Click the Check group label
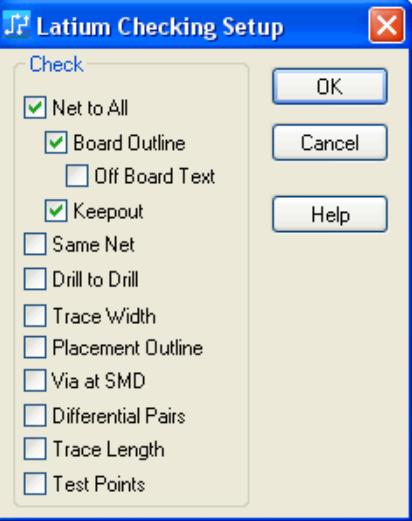Screen dimensions: 412x521 coord(56,64)
